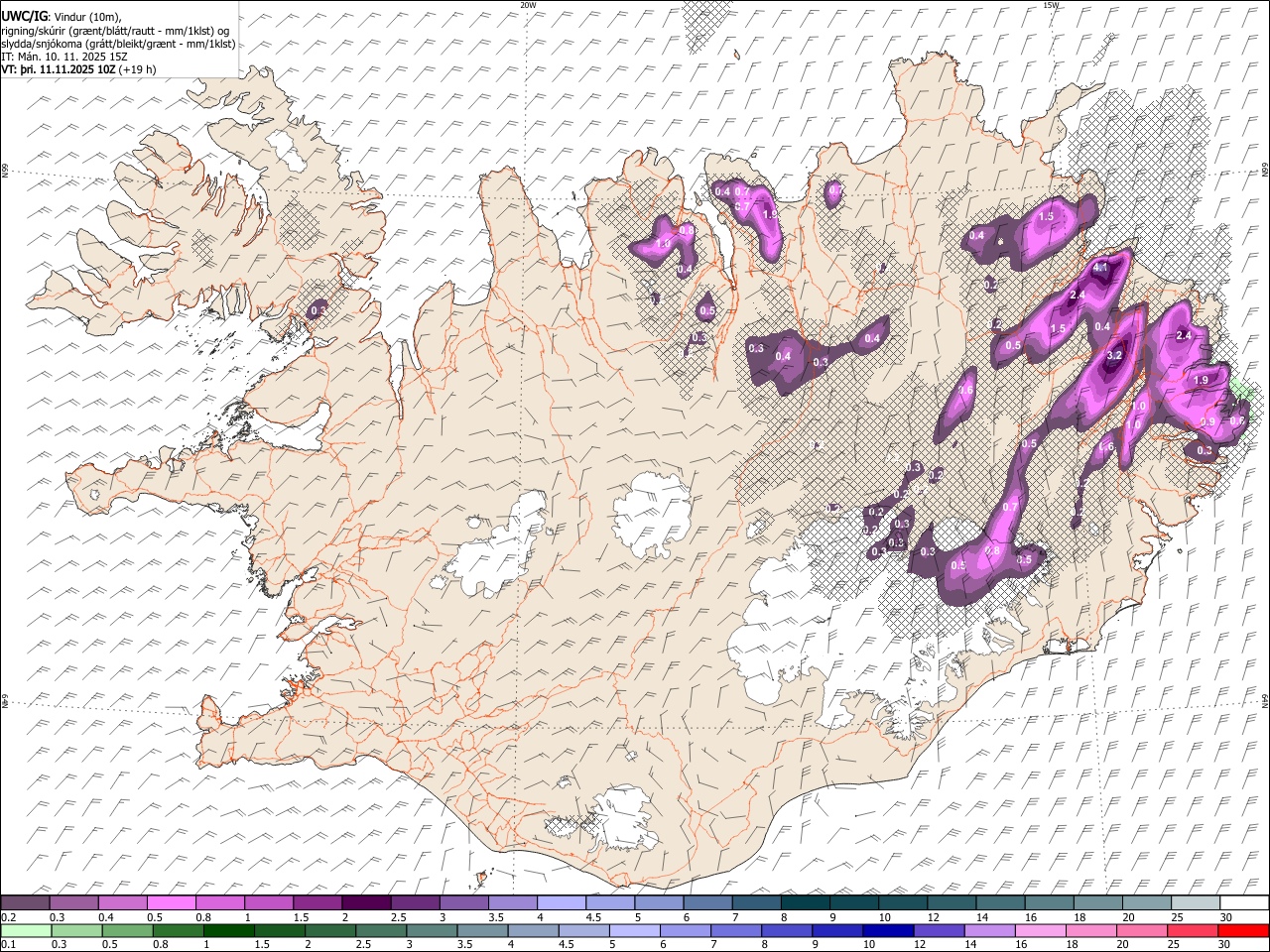Select upper legend swatch between 25 and 30
The height and width of the screenshot is (952, 1270).
pyautogui.click(x=1195, y=903)
